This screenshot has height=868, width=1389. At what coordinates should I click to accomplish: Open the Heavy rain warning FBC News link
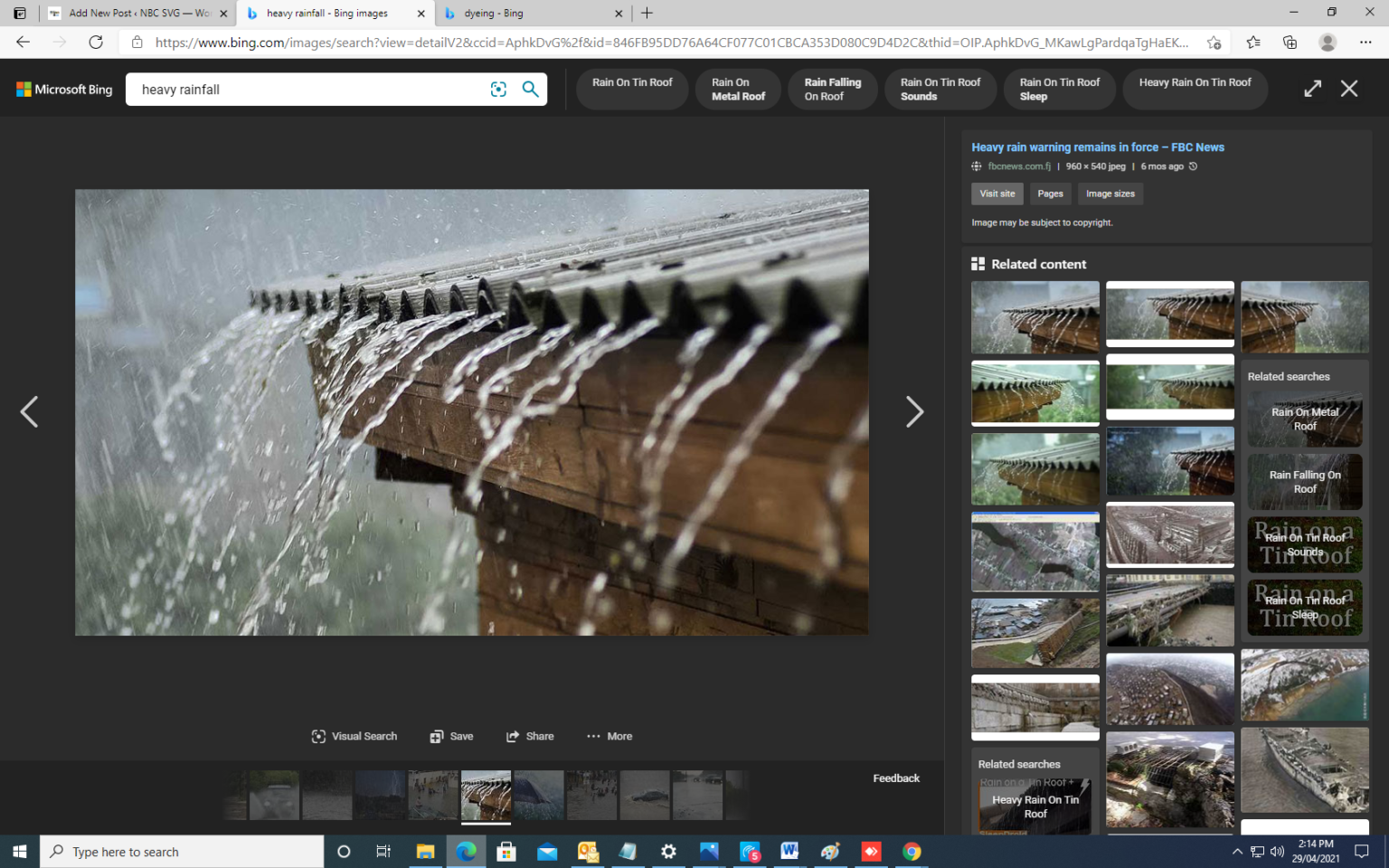point(1097,147)
